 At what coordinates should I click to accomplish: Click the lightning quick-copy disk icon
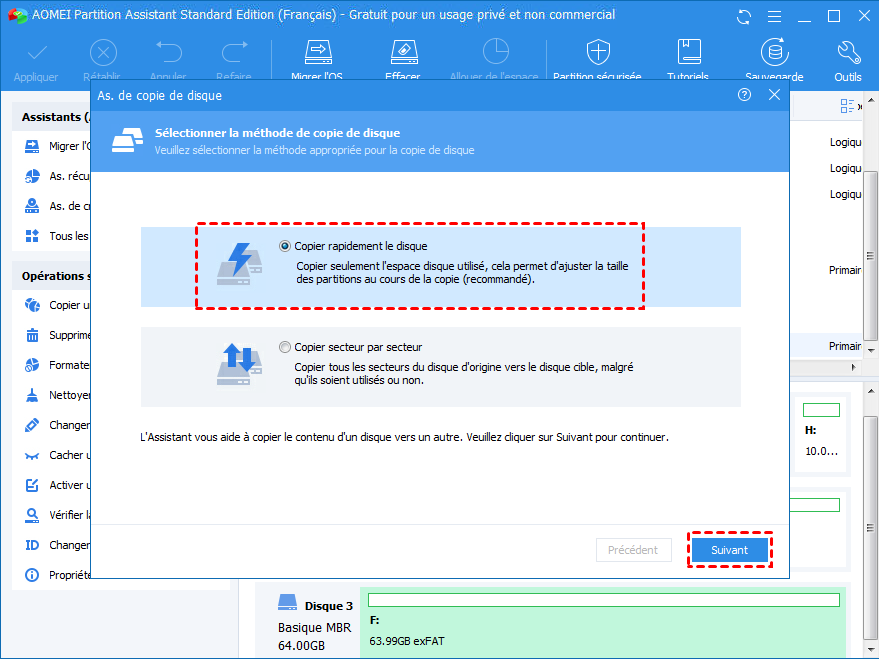point(239,264)
